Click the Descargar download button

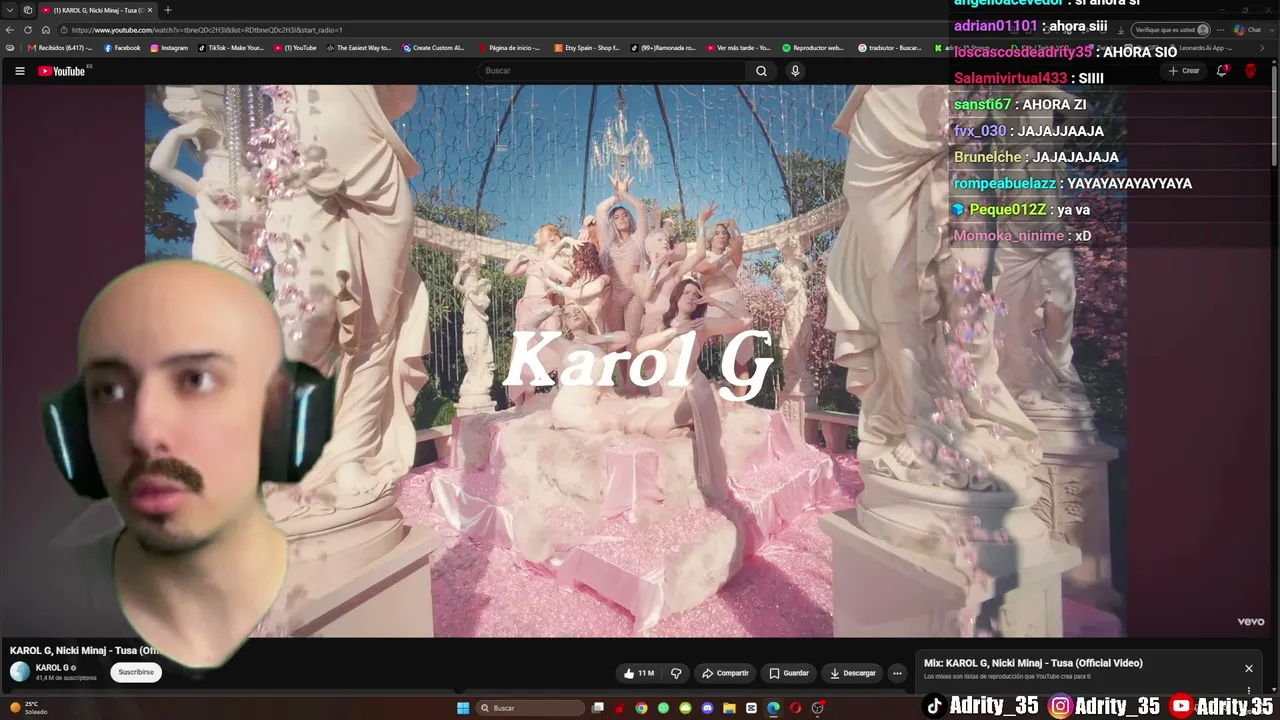[853, 673]
